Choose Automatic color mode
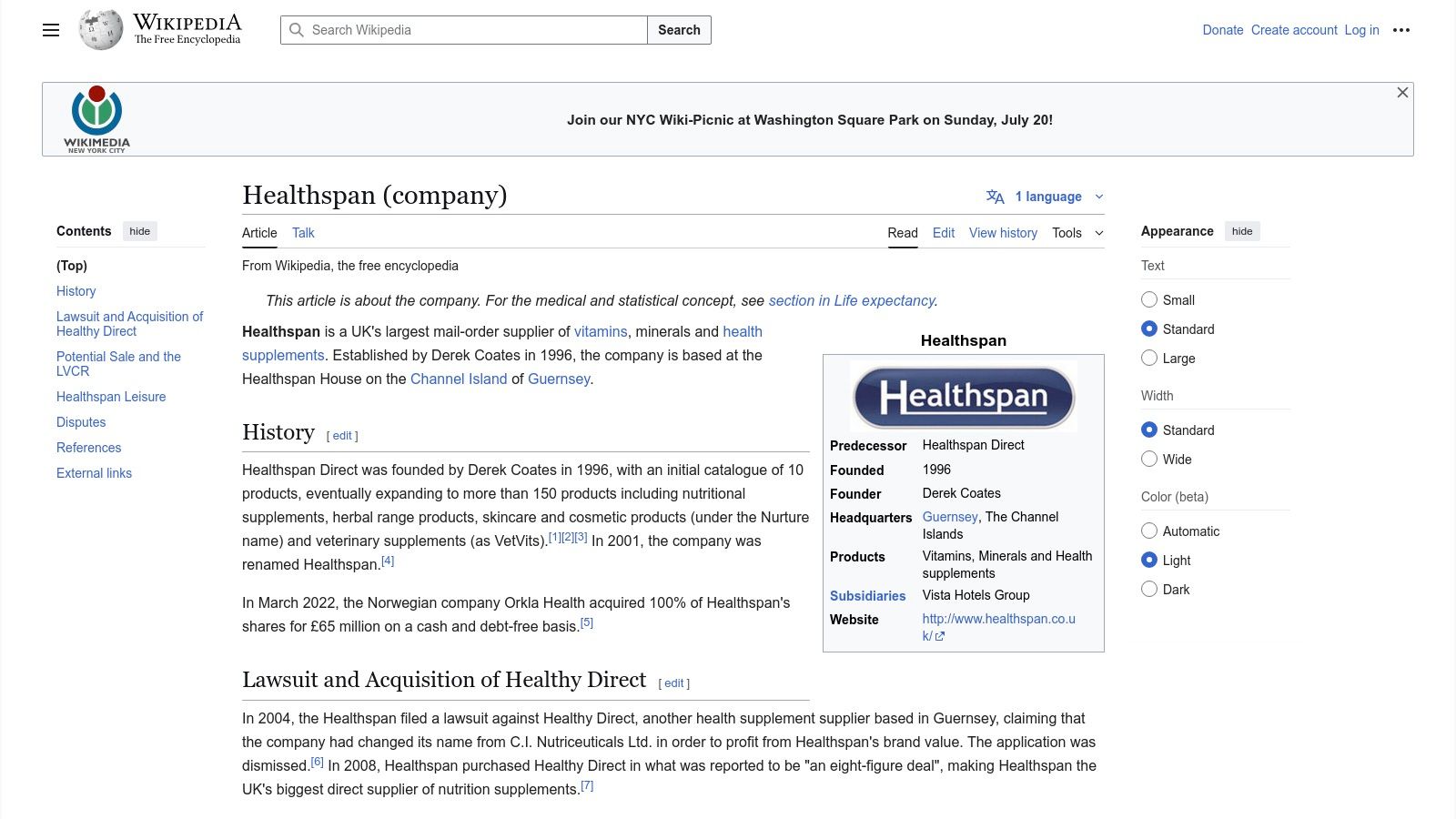Screen dimensions: 1456x819 click(1149, 531)
